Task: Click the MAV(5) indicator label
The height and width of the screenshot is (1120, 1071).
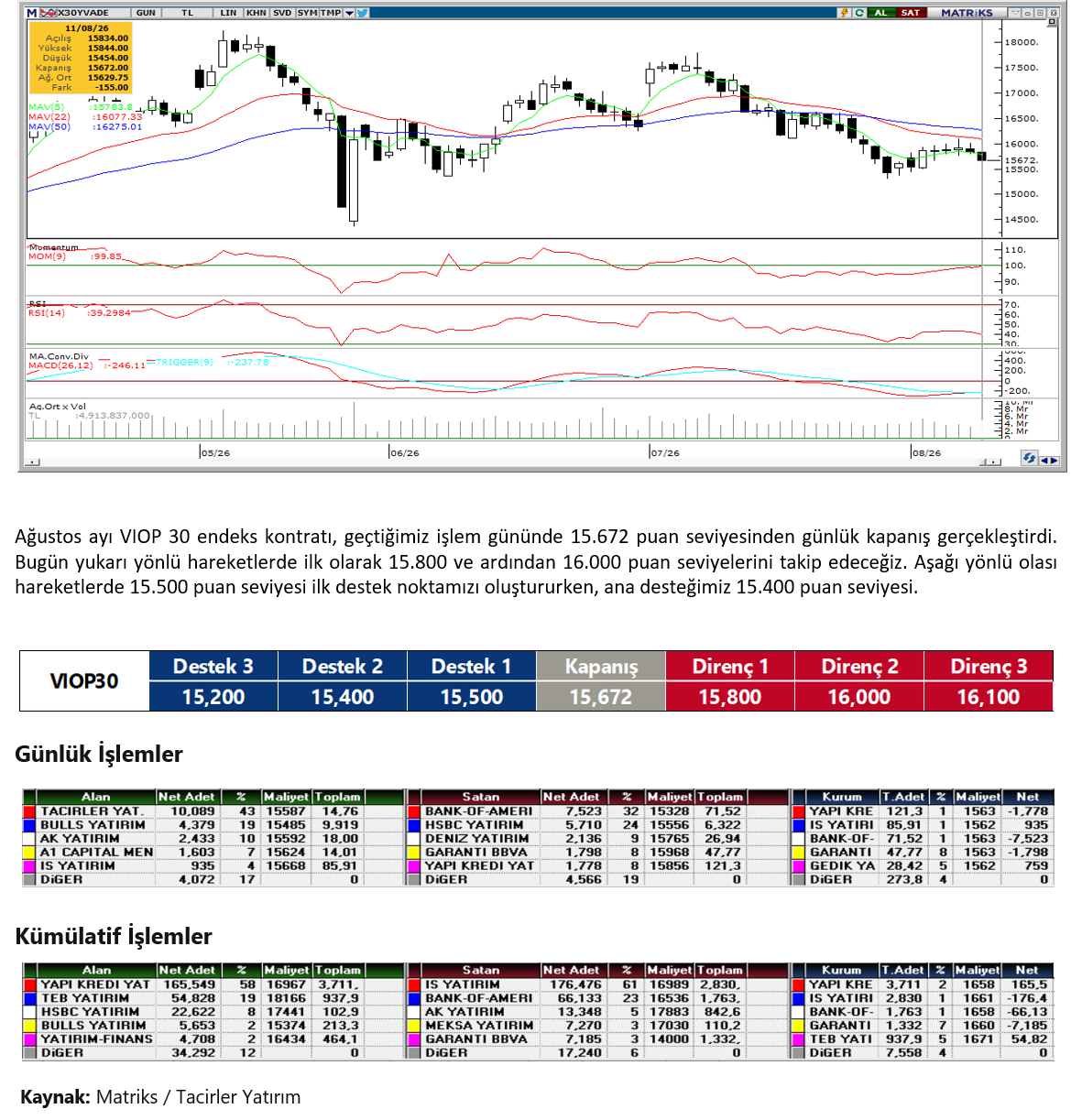Action: tap(47, 107)
